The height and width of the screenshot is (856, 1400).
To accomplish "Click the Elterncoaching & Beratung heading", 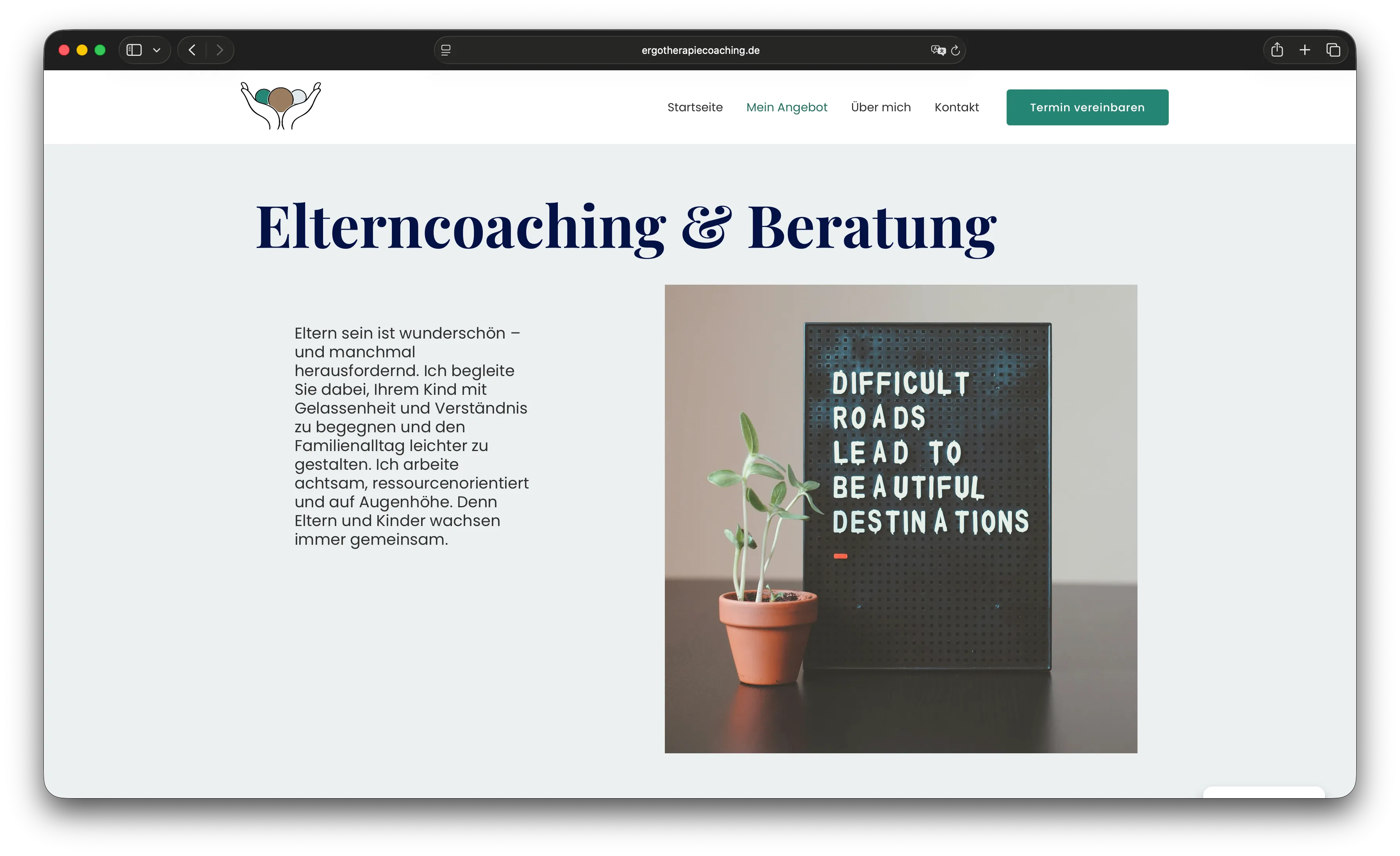I will point(625,227).
